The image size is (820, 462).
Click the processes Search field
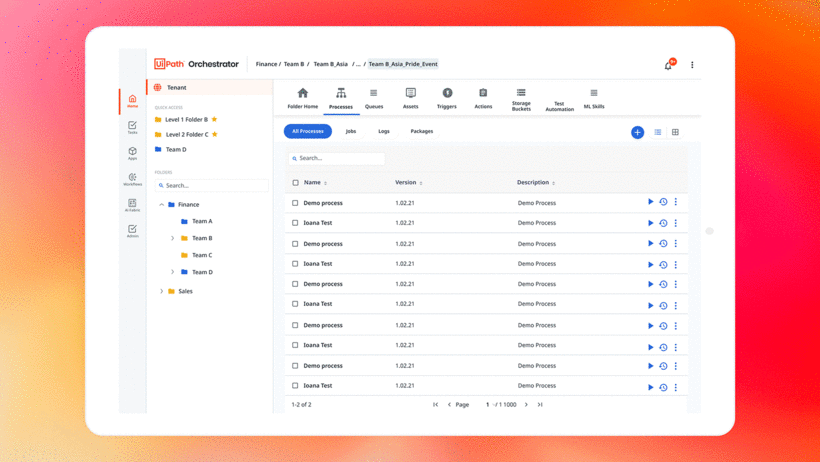[336, 158]
